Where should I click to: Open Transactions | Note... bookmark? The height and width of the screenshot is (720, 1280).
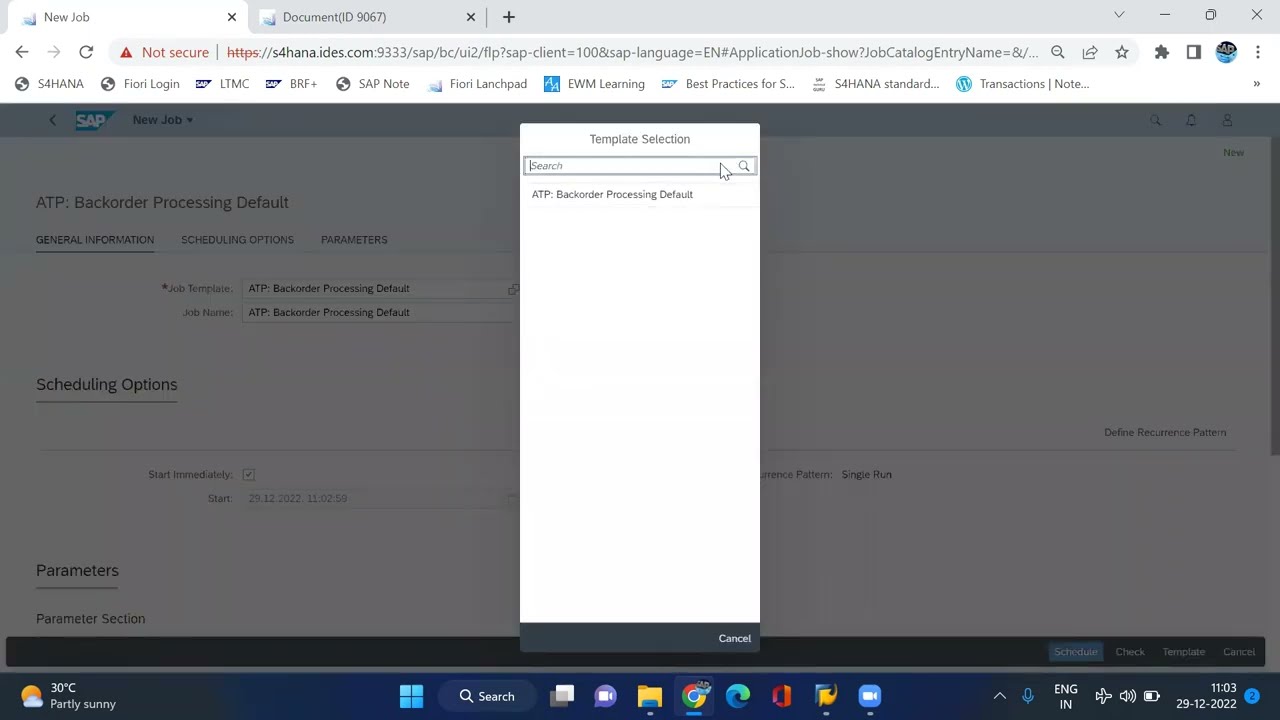1023,84
